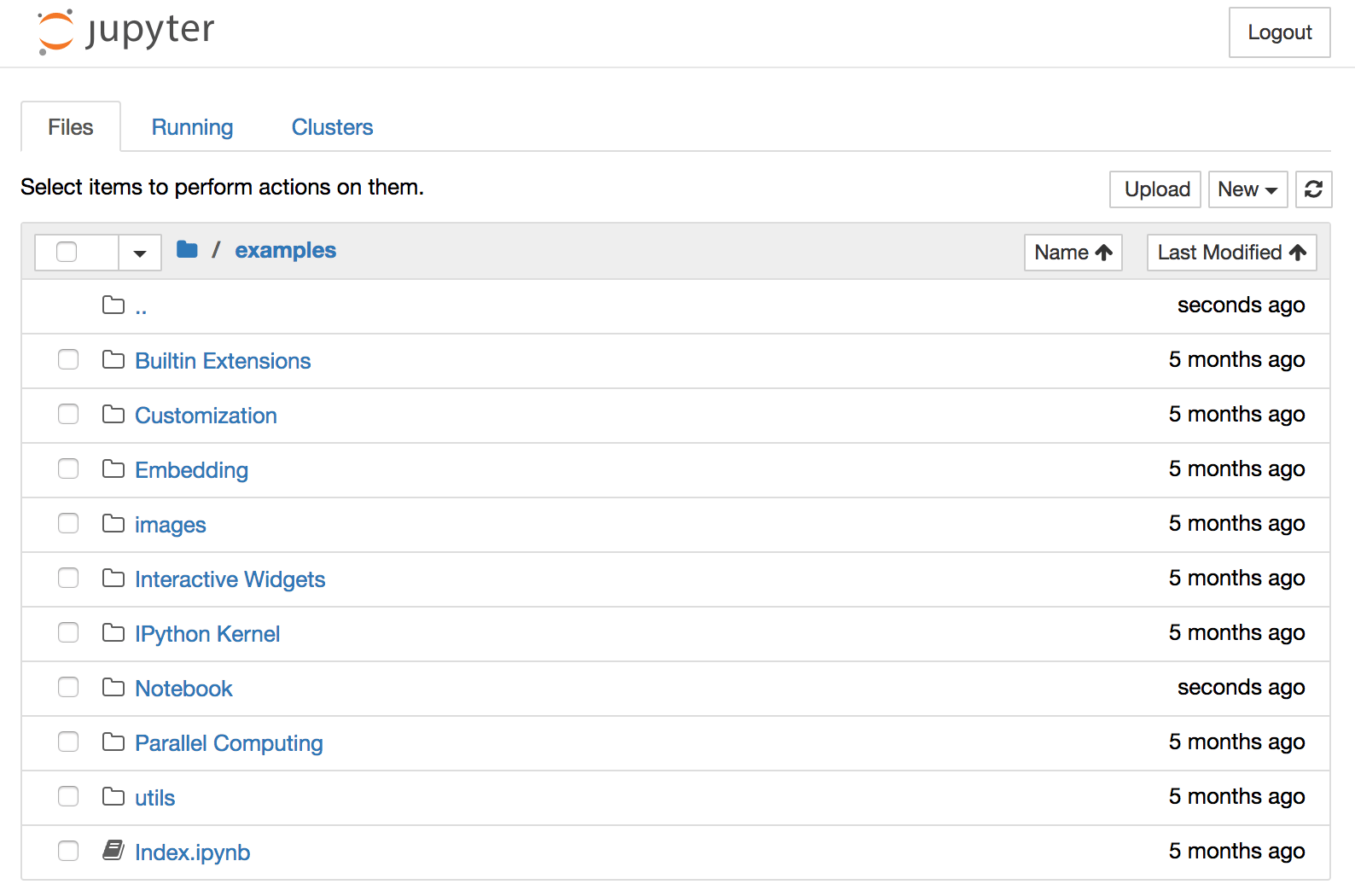Click the parent directory folder icon
This screenshot has width=1355, height=896.
(113, 305)
